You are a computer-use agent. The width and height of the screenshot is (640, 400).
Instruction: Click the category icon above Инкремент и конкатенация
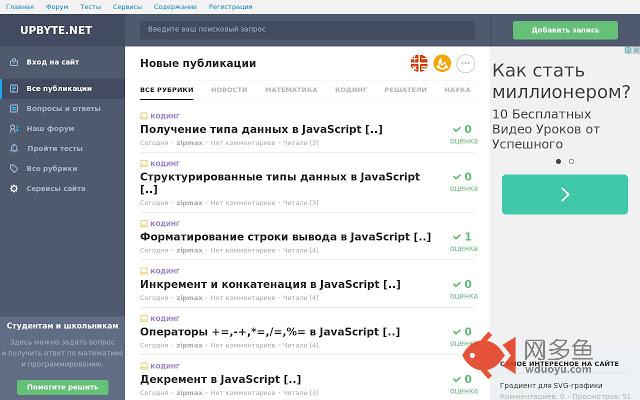pyautogui.click(x=144, y=271)
